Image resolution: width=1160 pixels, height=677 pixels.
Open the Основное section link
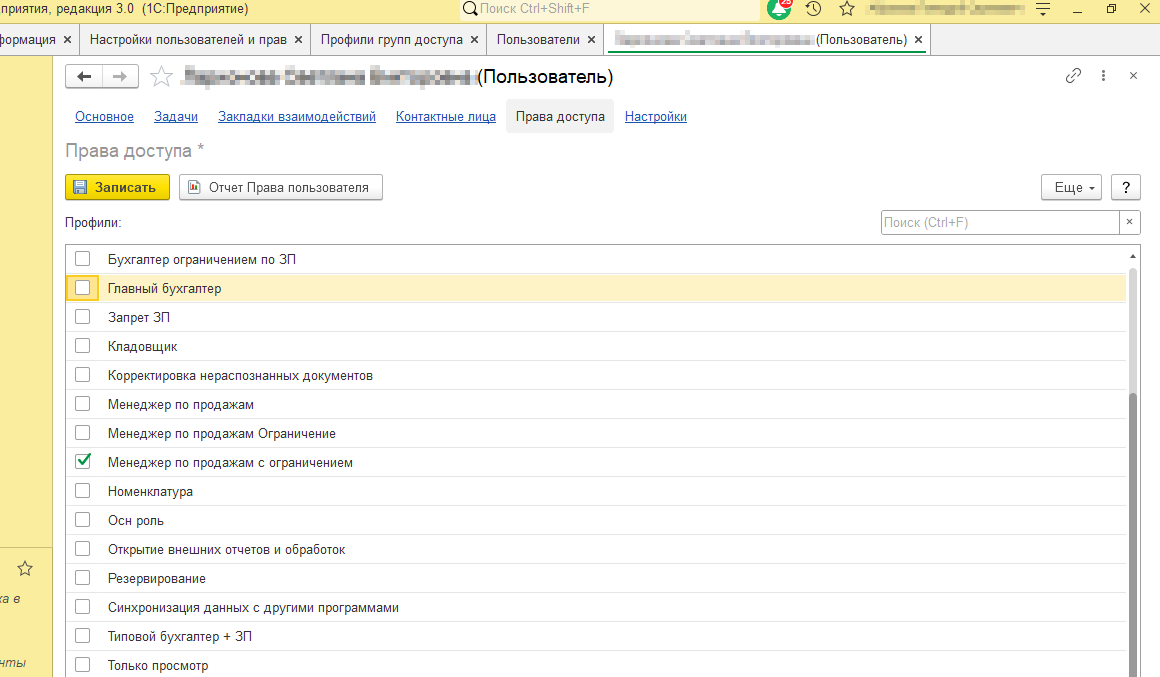coord(104,116)
